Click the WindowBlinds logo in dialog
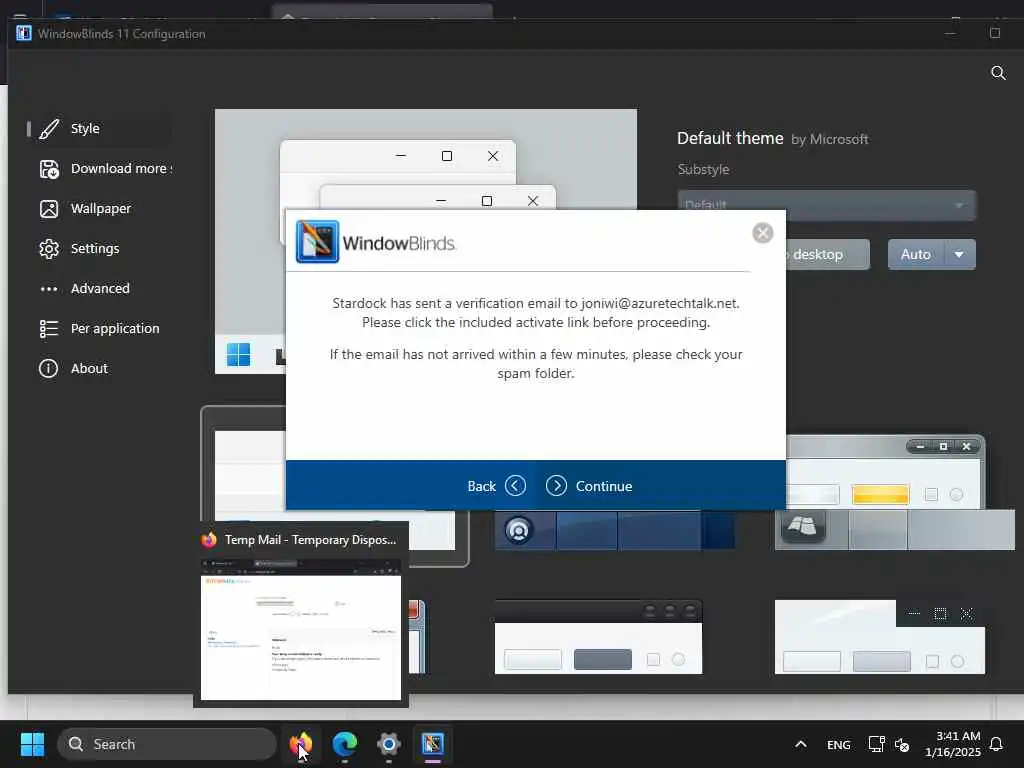 (x=317, y=242)
